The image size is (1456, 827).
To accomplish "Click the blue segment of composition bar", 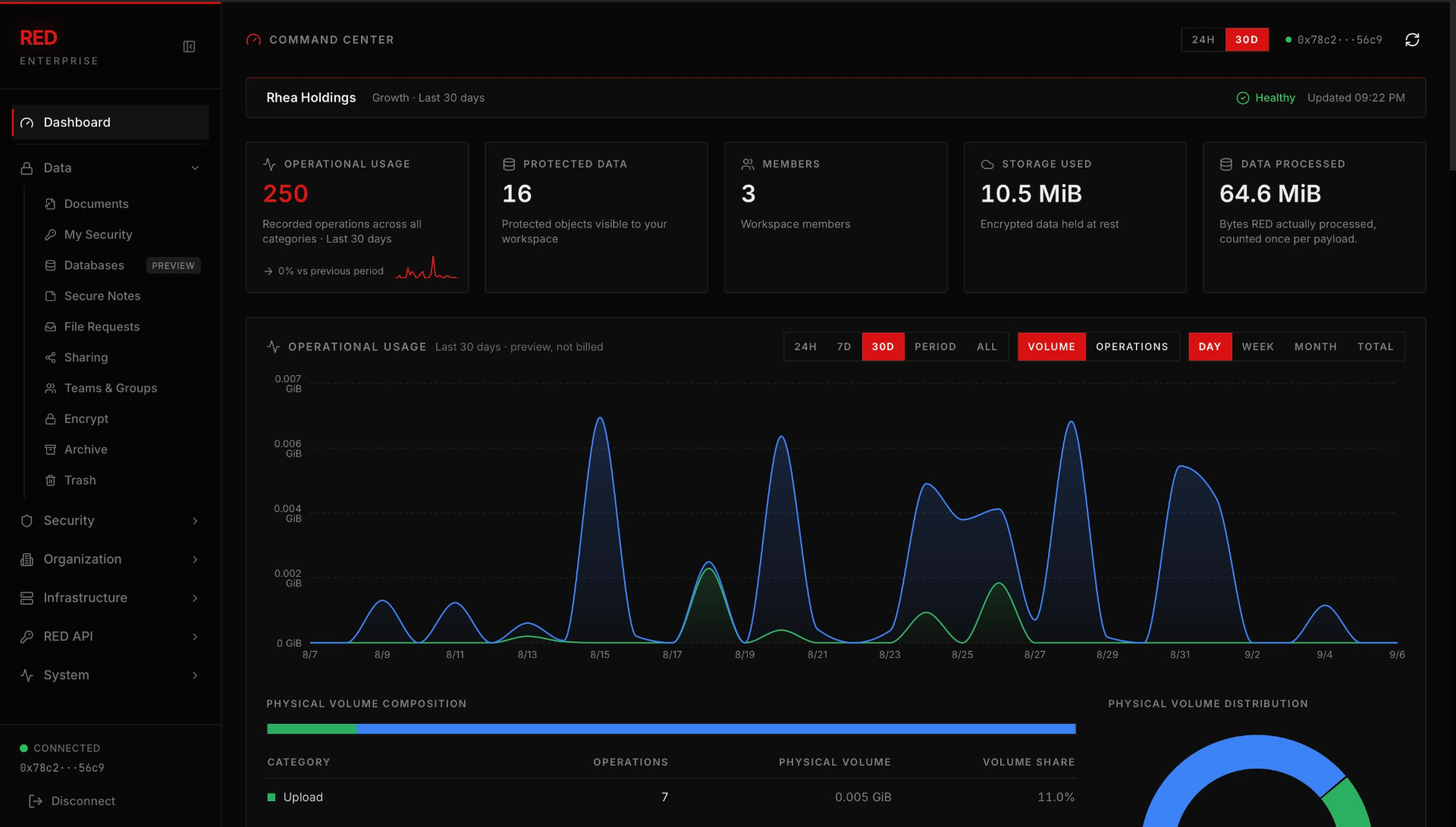I will tap(716, 729).
